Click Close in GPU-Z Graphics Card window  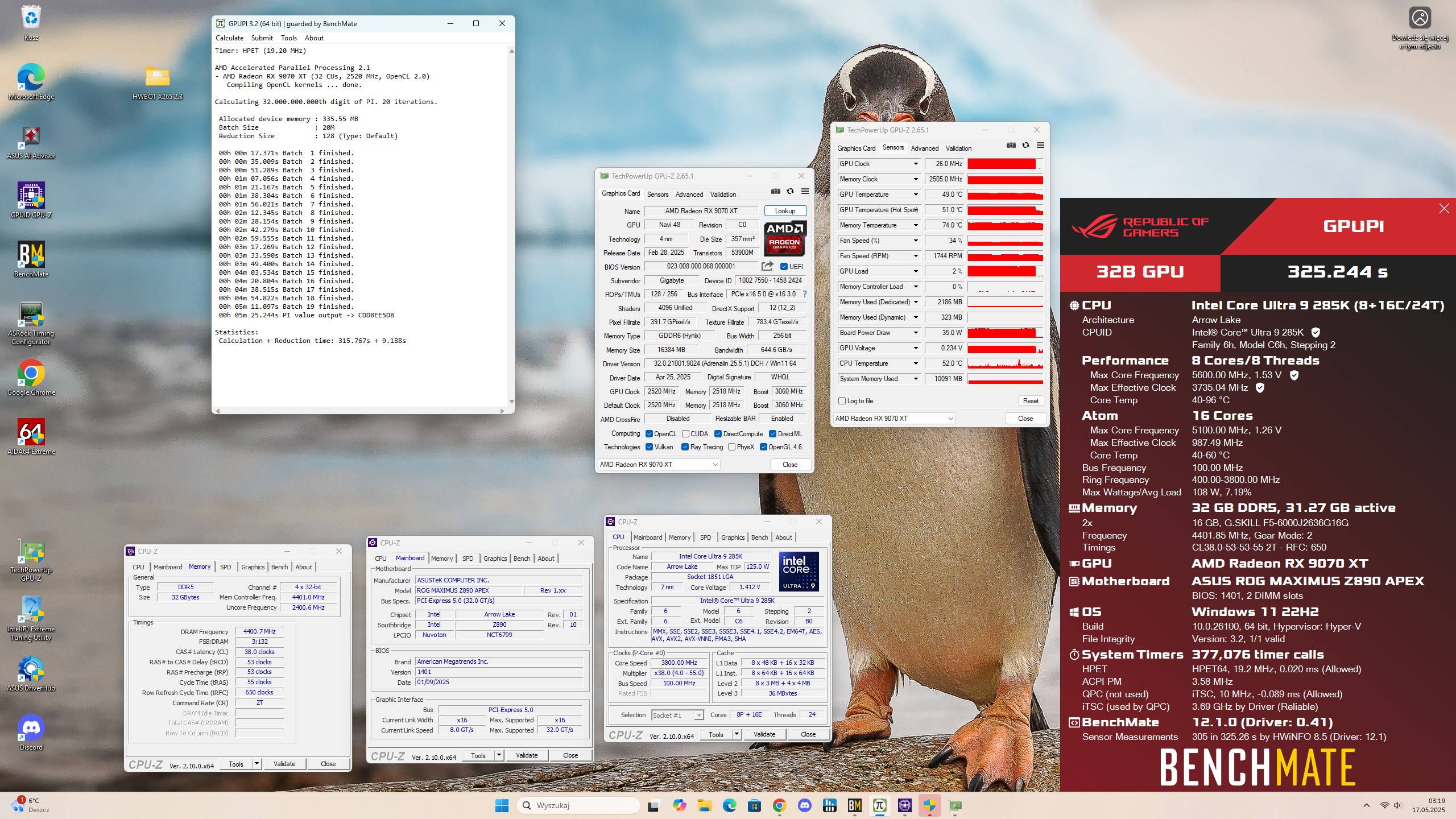(790, 465)
